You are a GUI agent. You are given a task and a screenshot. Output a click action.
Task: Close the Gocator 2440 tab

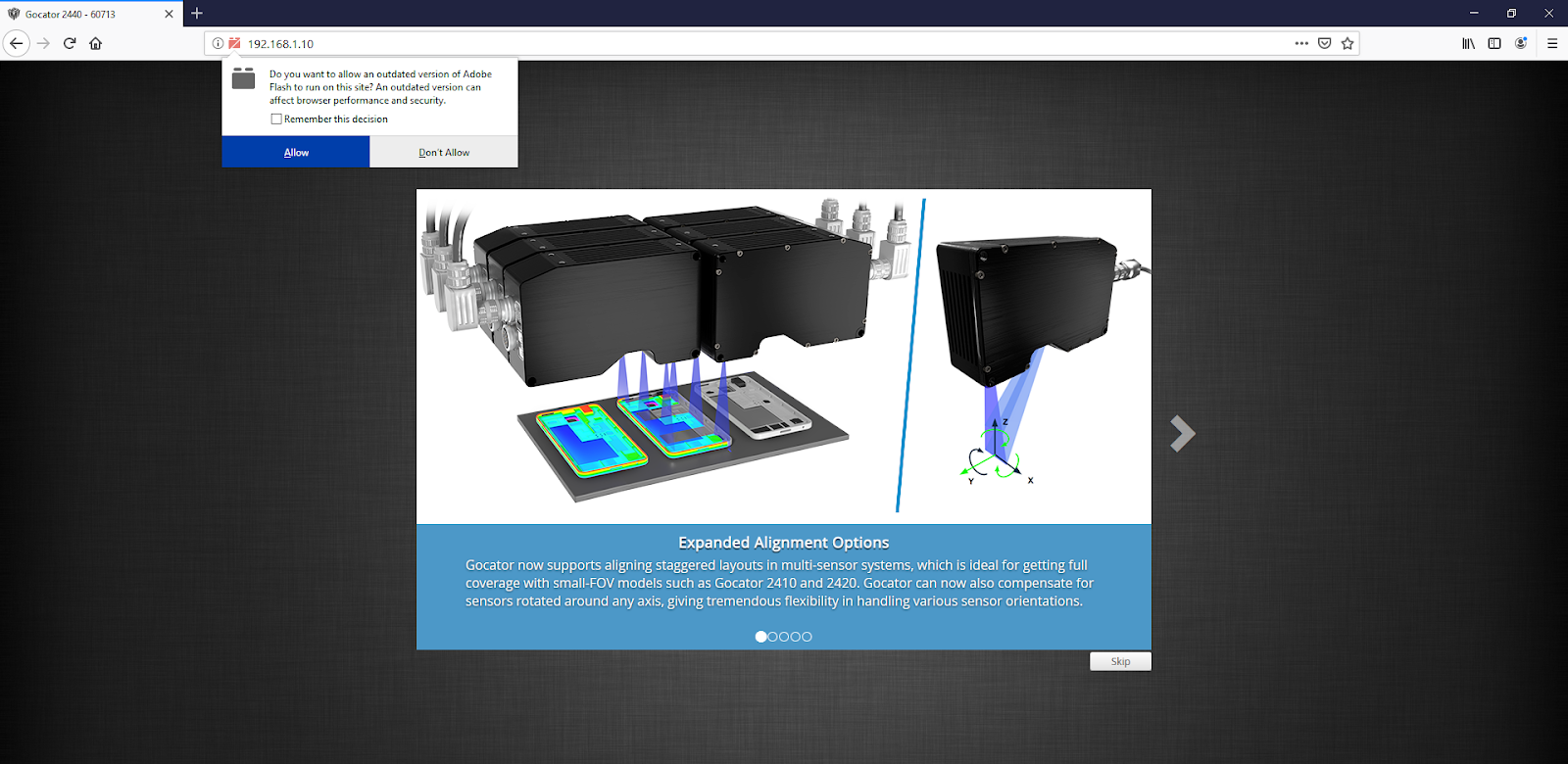[x=169, y=14]
